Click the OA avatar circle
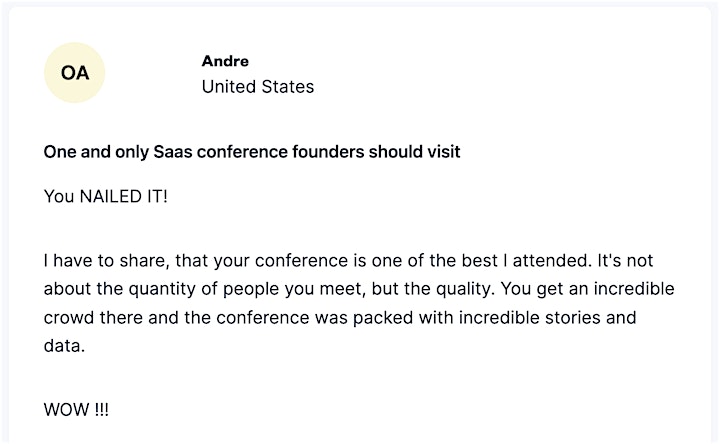Viewport: 720px width, 444px height. [x=74, y=73]
